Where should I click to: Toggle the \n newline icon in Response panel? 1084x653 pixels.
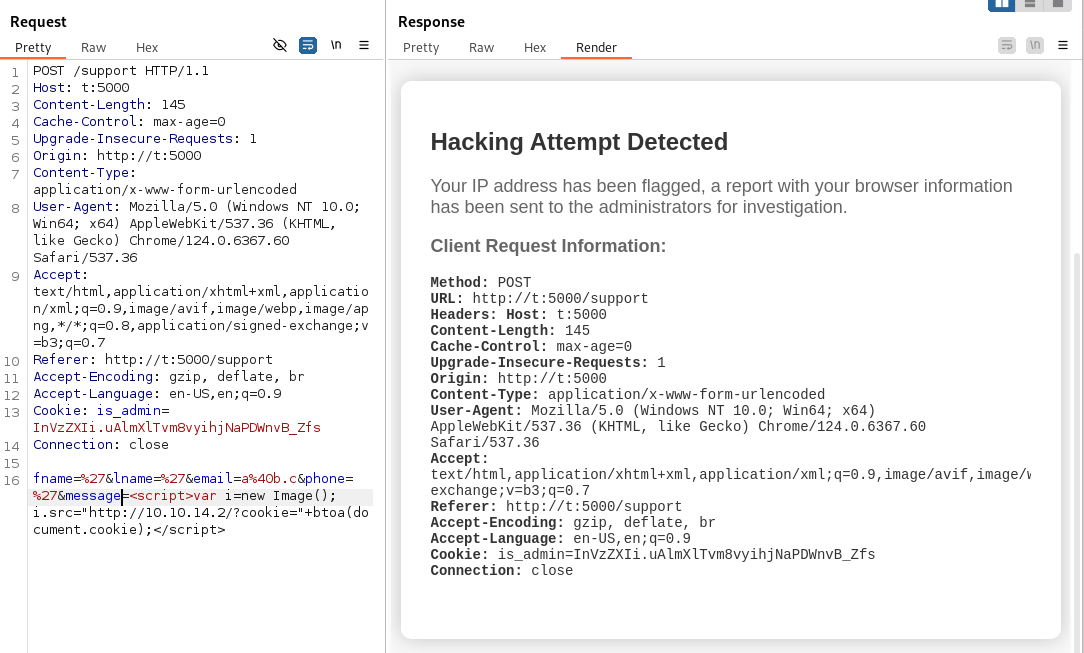tap(1035, 46)
